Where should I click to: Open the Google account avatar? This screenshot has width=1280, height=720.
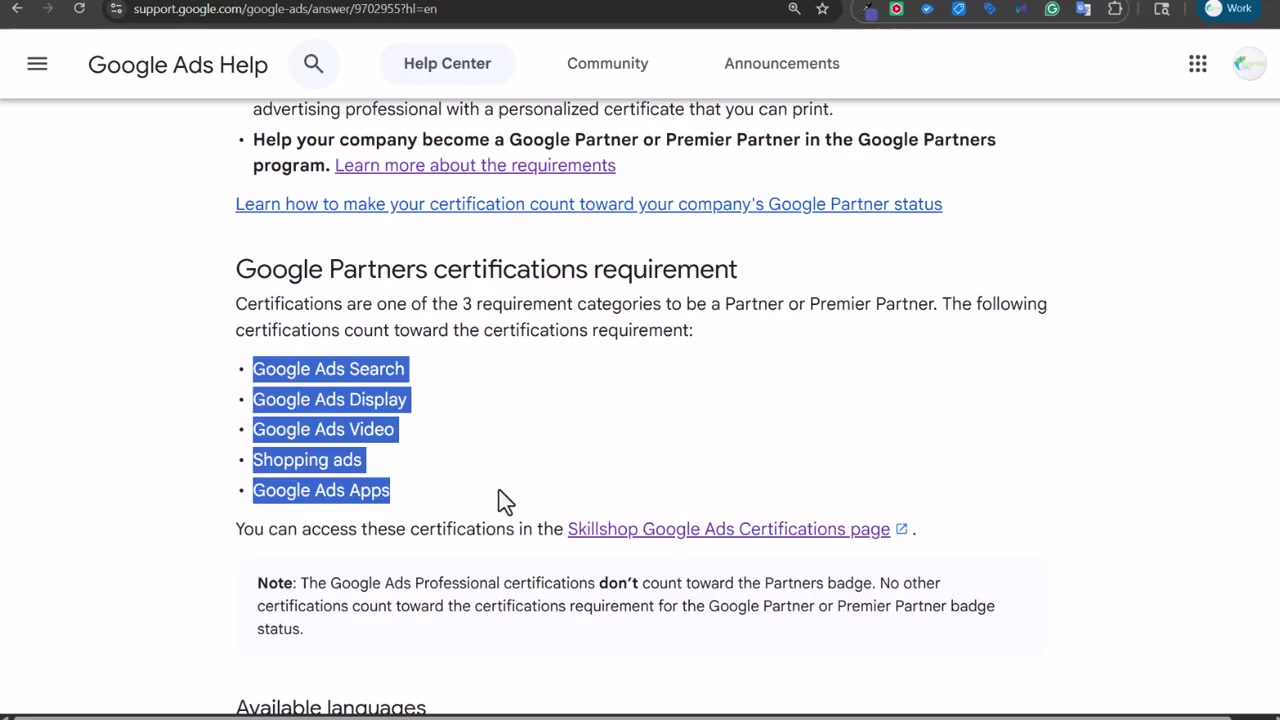(1249, 64)
